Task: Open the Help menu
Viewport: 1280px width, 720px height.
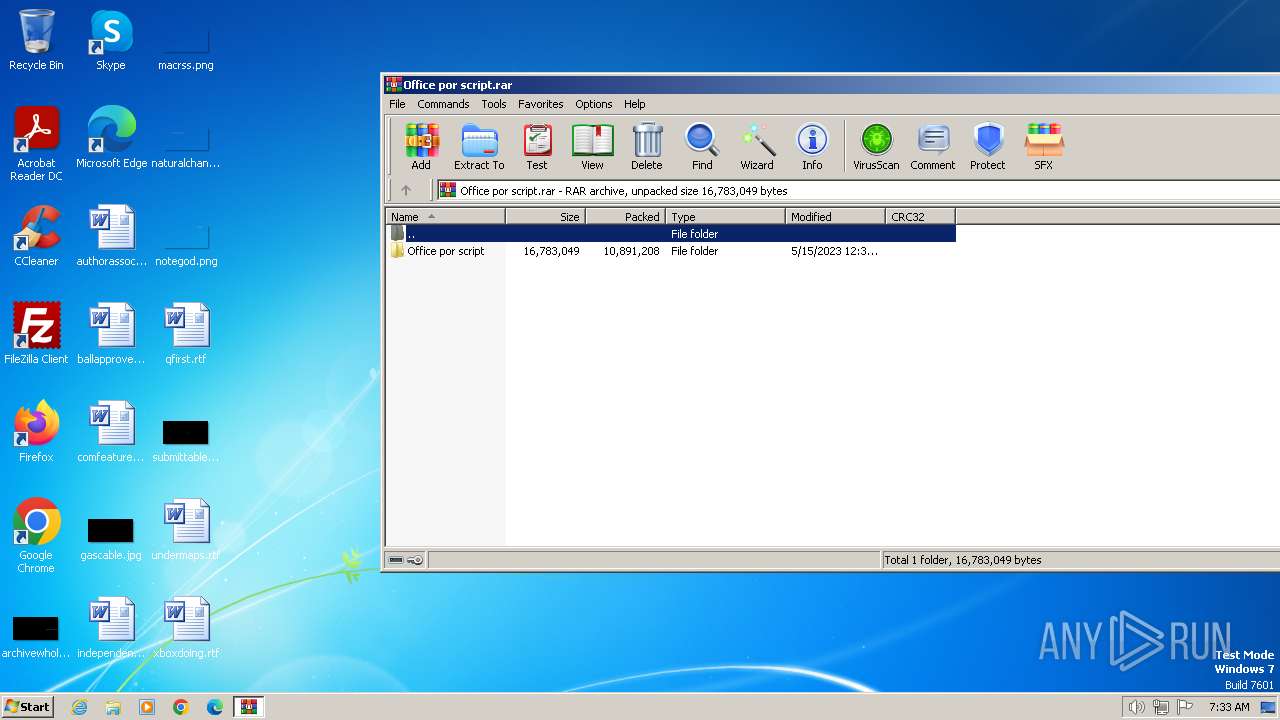Action: pyautogui.click(x=635, y=104)
